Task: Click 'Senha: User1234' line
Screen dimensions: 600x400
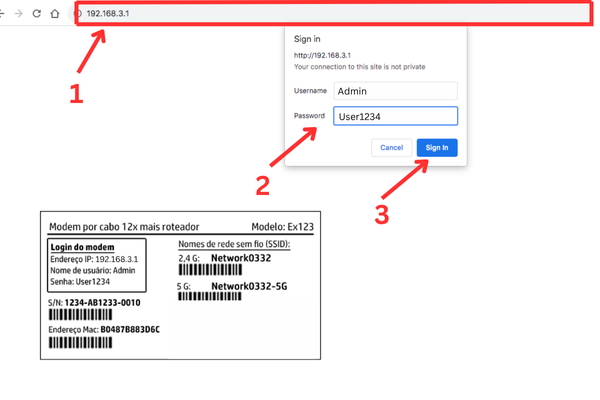Action: (80, 282)
